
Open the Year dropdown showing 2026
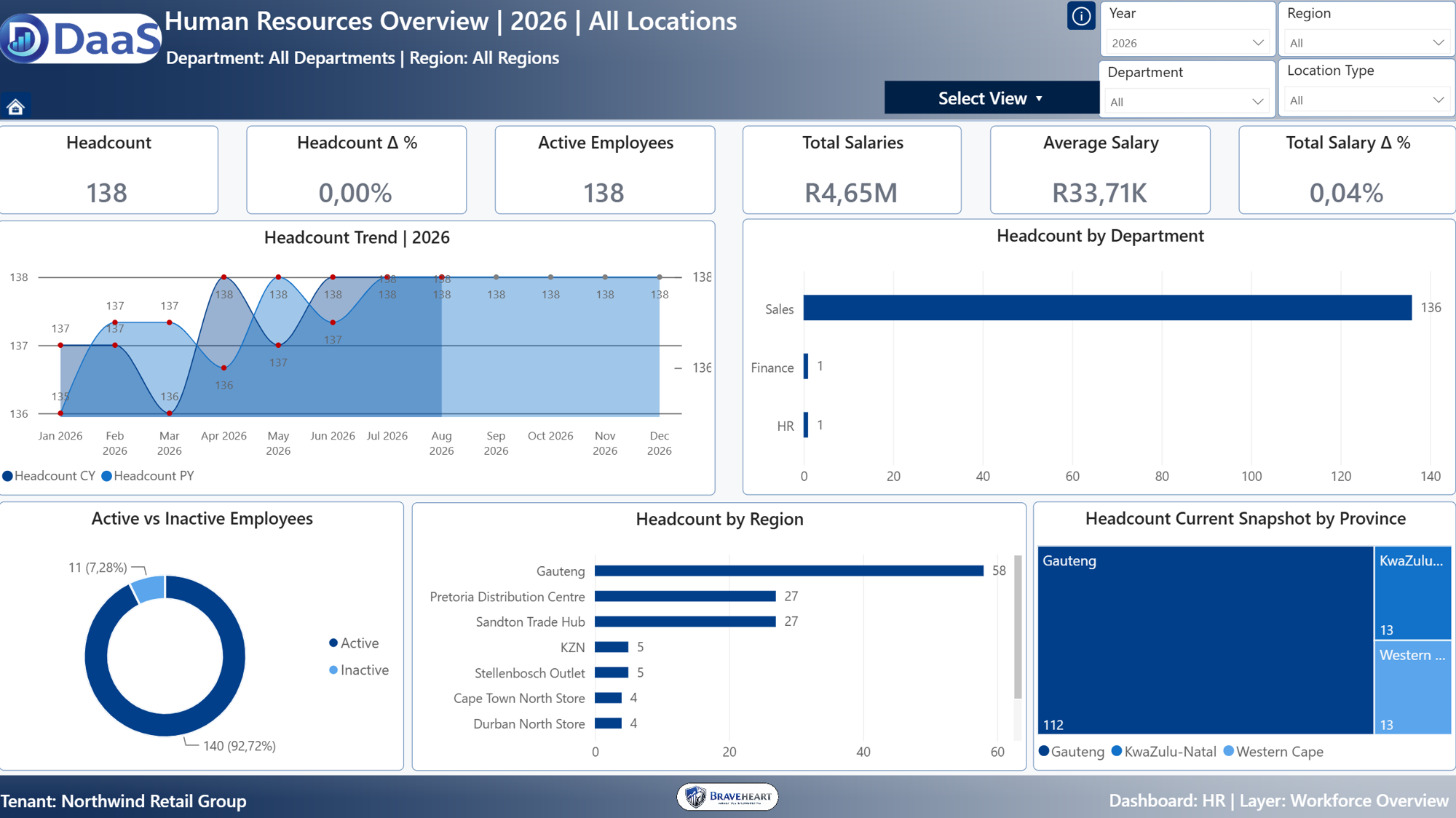(1187, 43)
